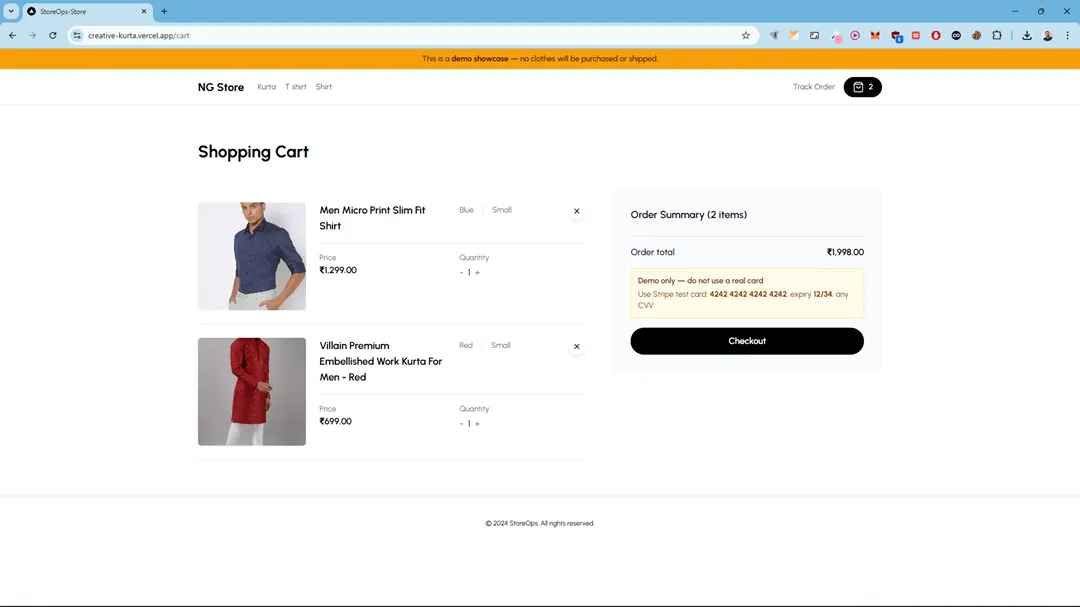Viewport: 1080px width, 607px height.
Task: Go back to the previous browser page
Action: tap(12, 35)
